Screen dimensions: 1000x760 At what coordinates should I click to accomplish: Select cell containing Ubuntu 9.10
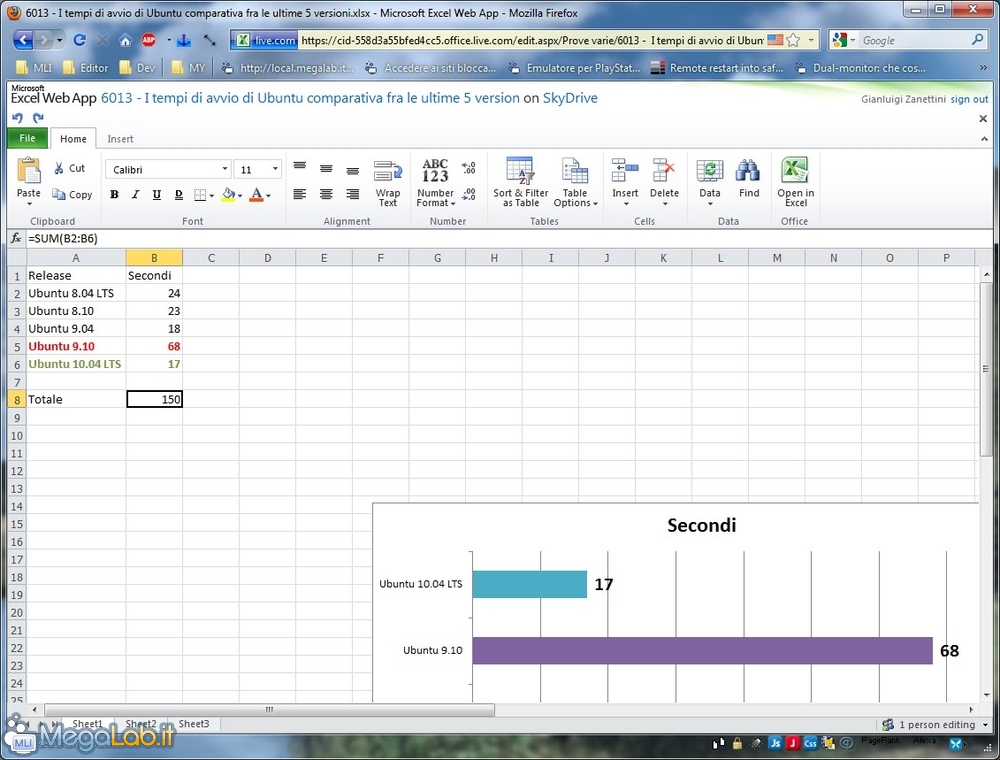tap(76, 346)
